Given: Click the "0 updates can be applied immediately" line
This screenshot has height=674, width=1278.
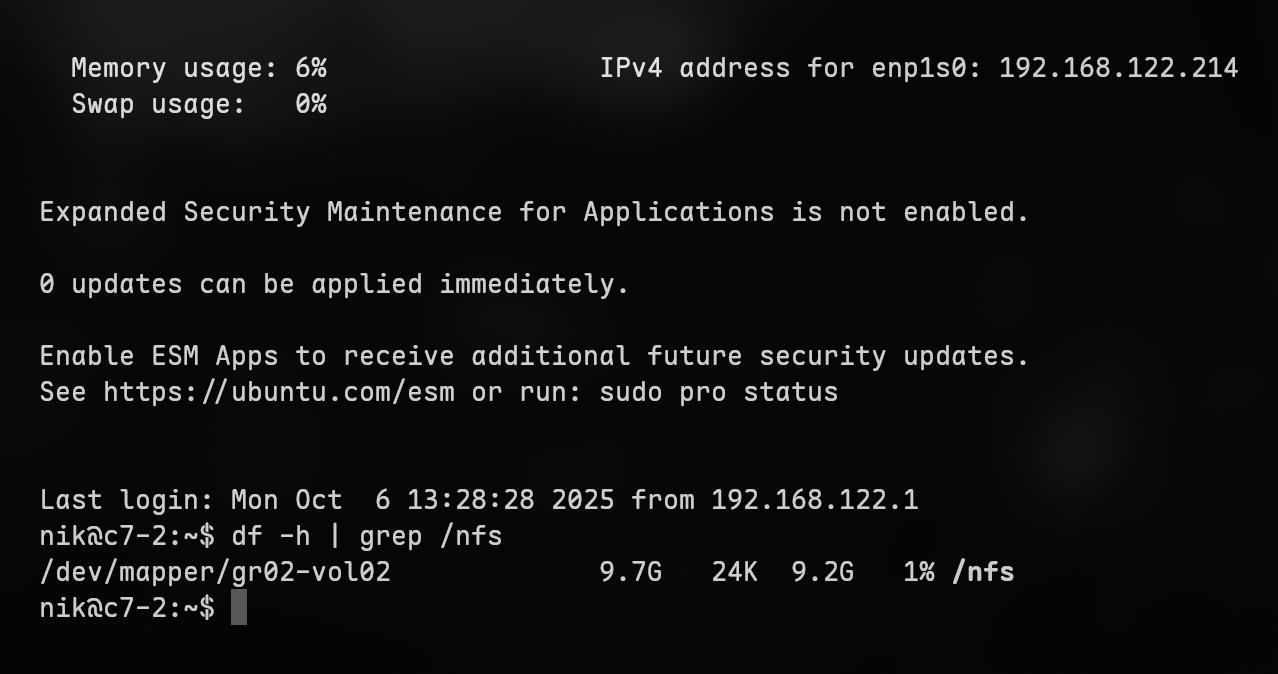Looking at the screenshot, I should (334, 284).
